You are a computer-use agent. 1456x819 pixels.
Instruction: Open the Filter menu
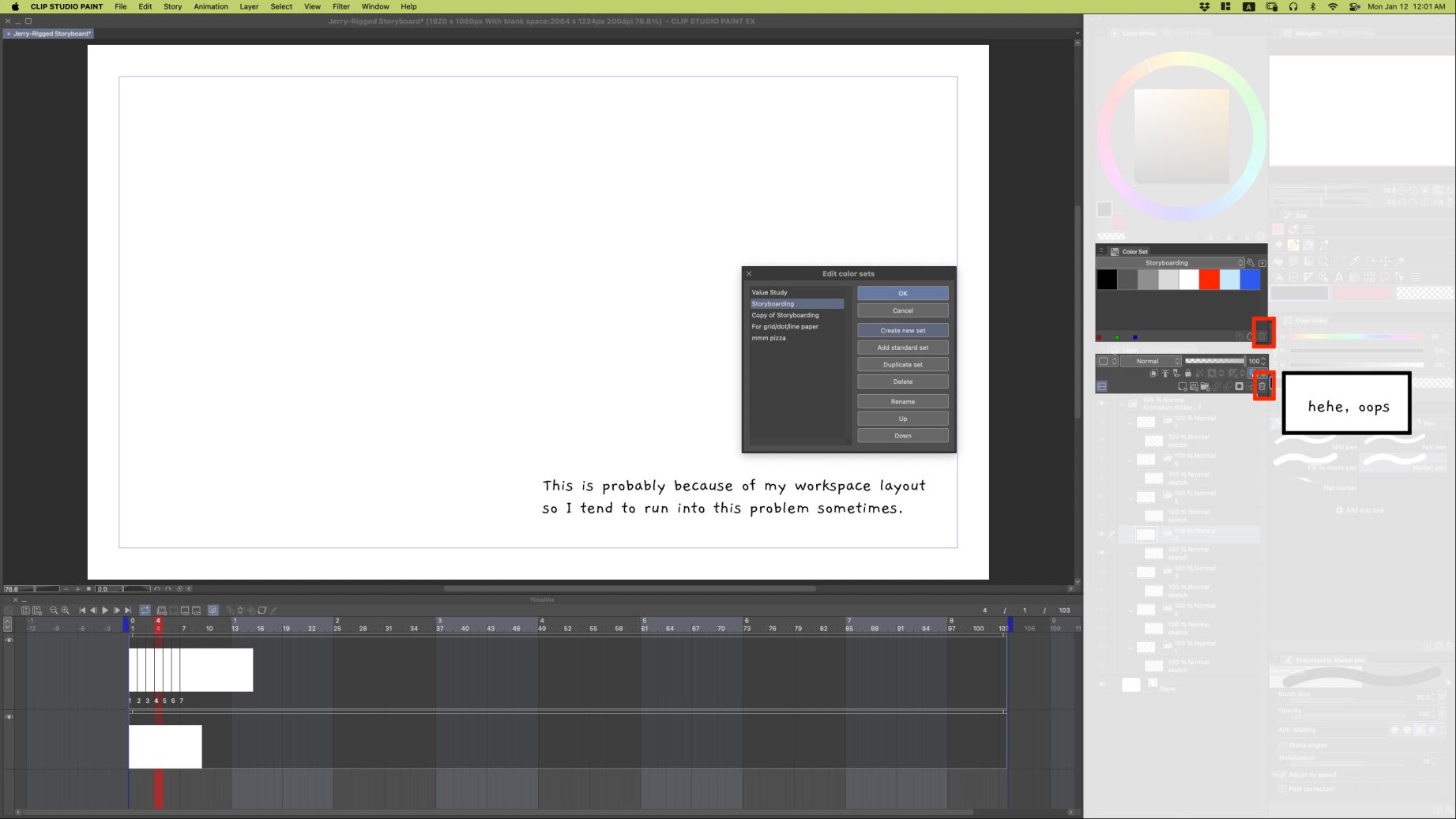[x=340, y=6]
